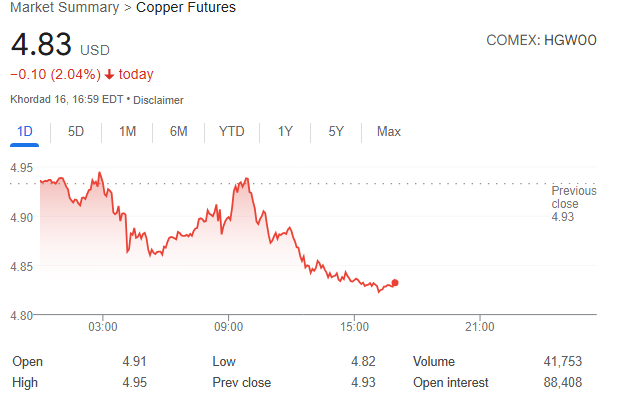Select the 1D time range tab
The width and height of the screenshot is (619, 404).
coord(25,132)
